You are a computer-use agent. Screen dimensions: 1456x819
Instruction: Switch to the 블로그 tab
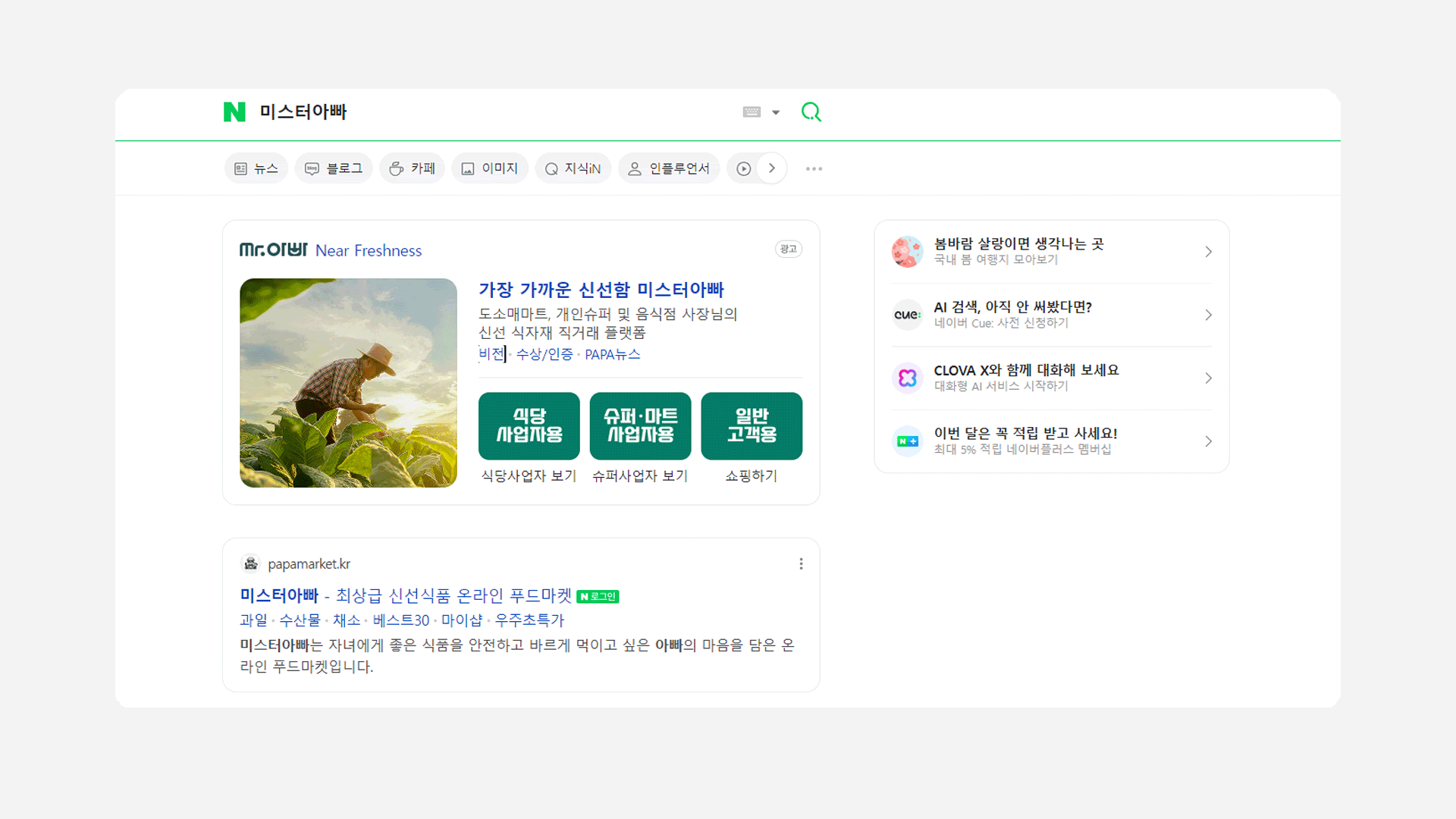334,168
